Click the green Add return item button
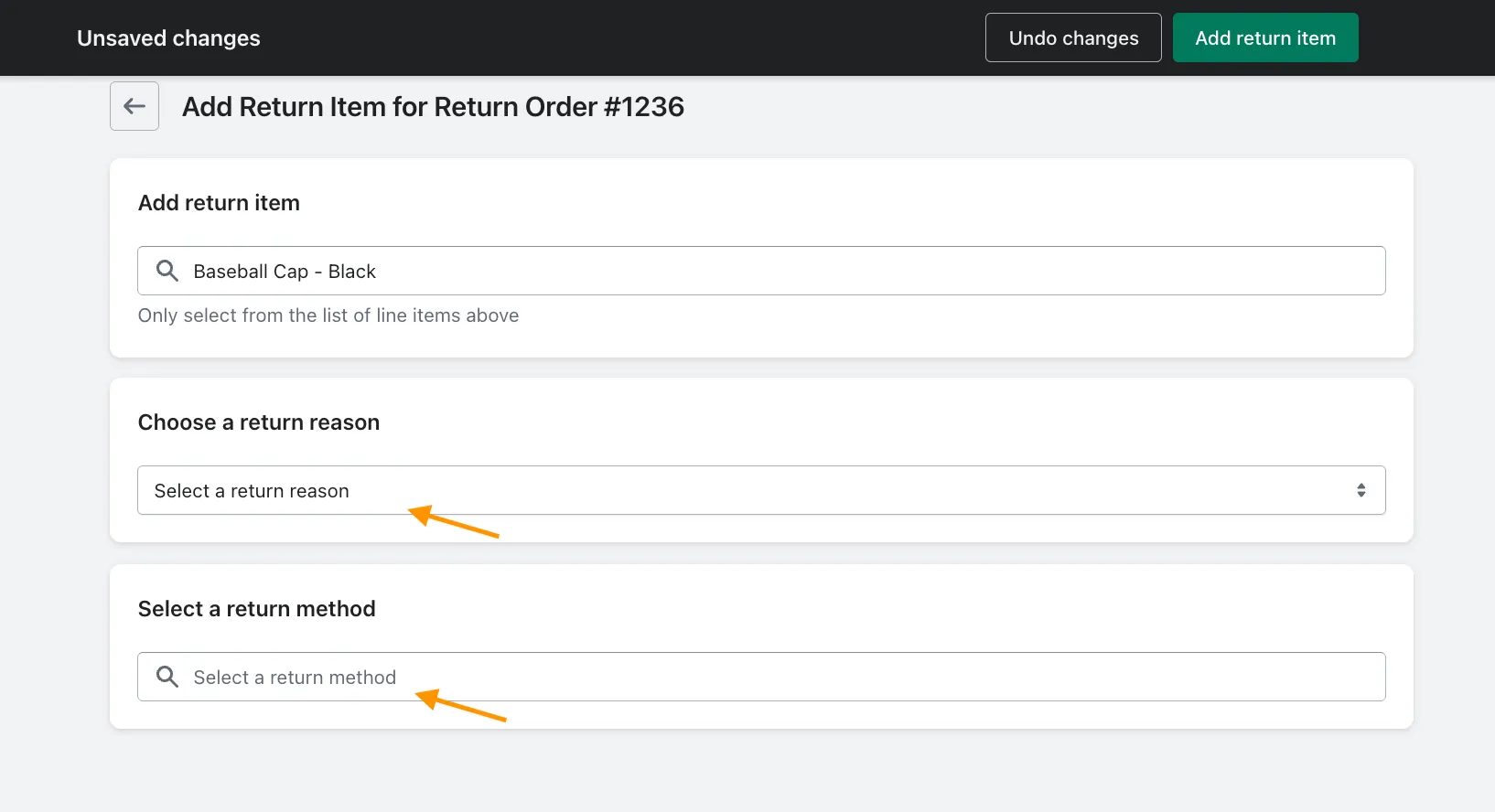Viewport: 1495px width, 812px height. 1265,37
